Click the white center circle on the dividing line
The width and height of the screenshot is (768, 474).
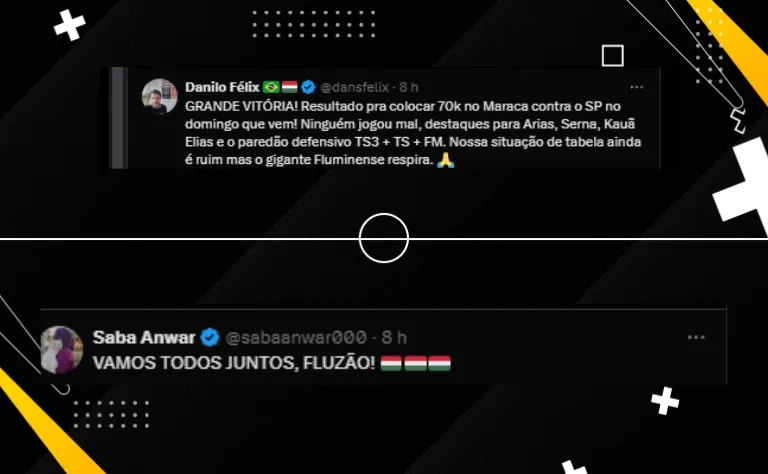point(384,238)
